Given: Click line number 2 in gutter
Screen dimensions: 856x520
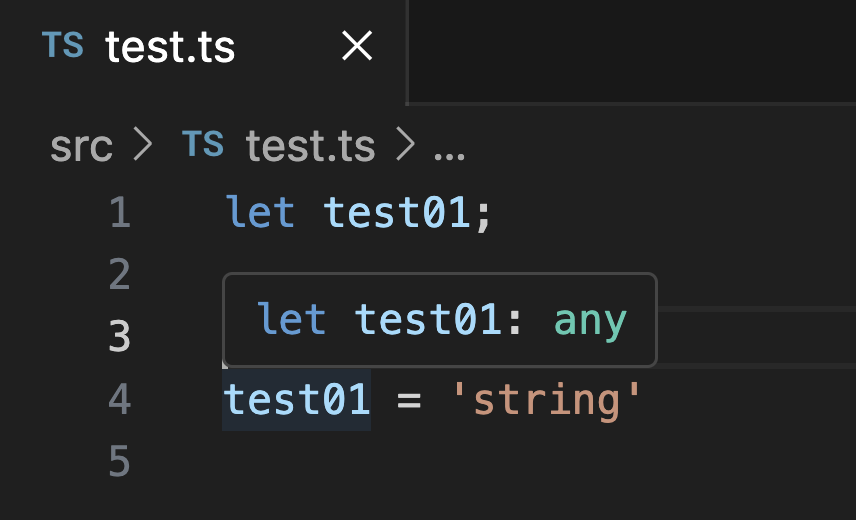Looking at the screenshot, I should [x=120, y=274].
